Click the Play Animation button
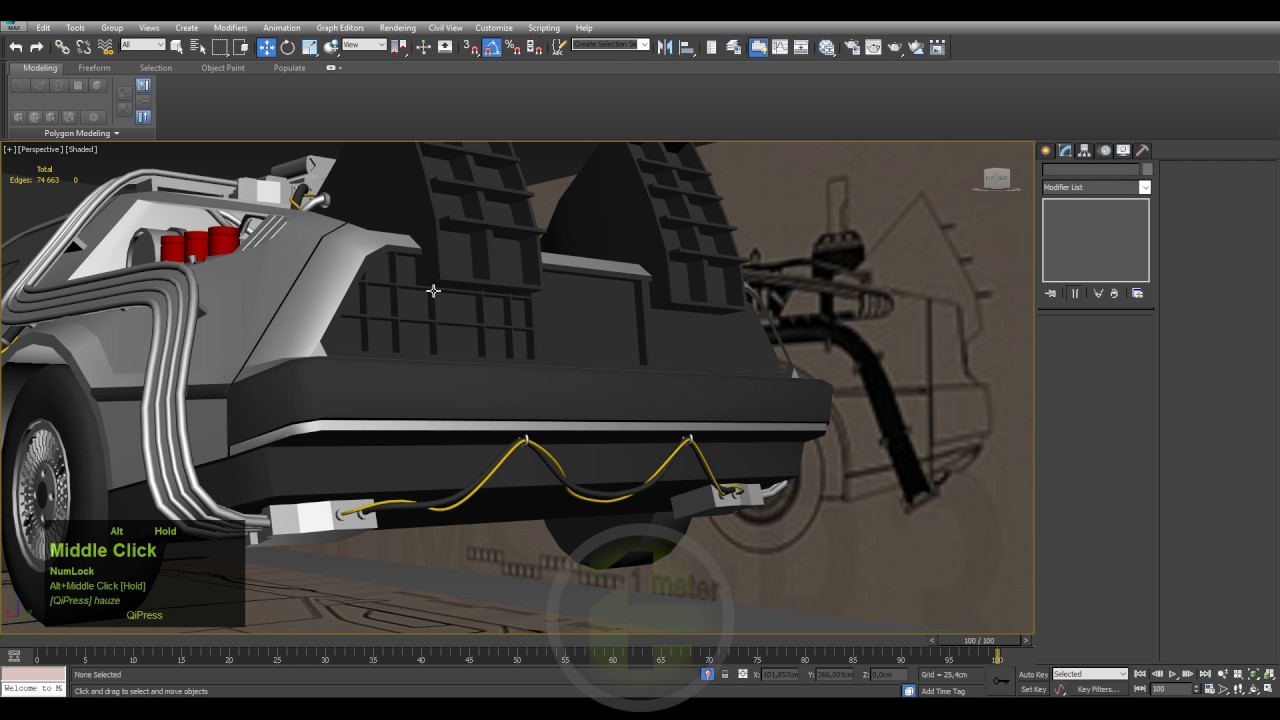 (1173, 674)
